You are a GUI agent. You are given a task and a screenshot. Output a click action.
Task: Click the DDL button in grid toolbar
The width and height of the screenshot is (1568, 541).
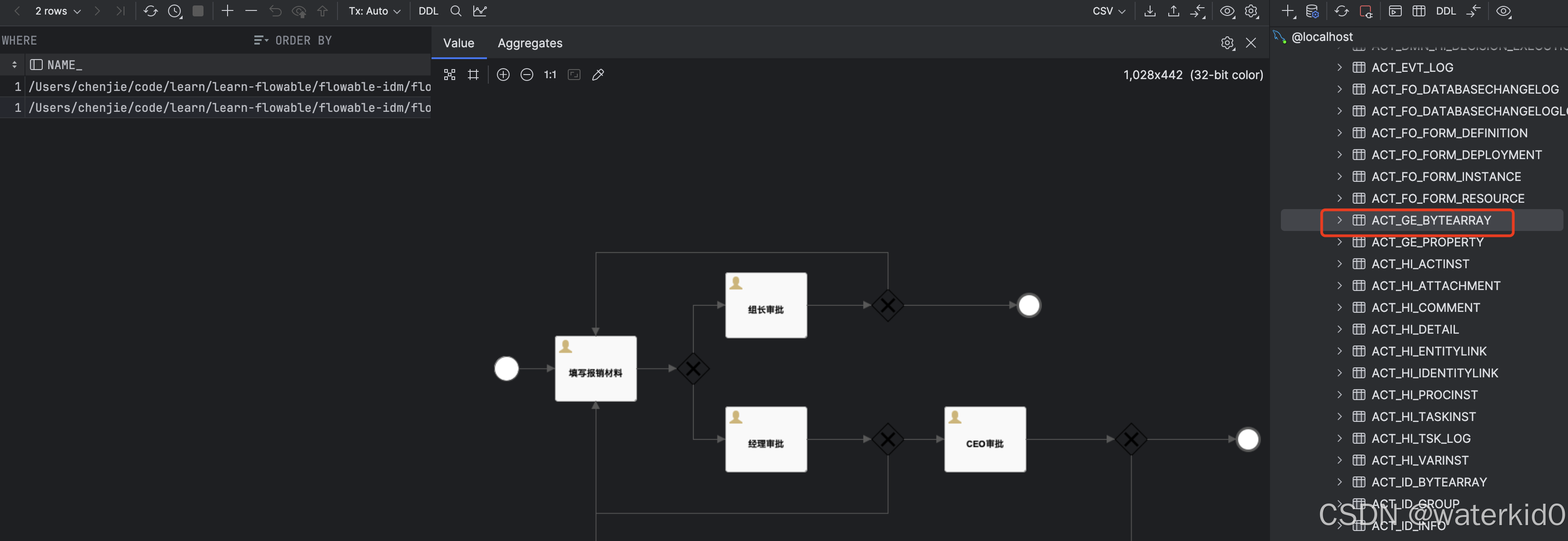[x=428, y=11]
